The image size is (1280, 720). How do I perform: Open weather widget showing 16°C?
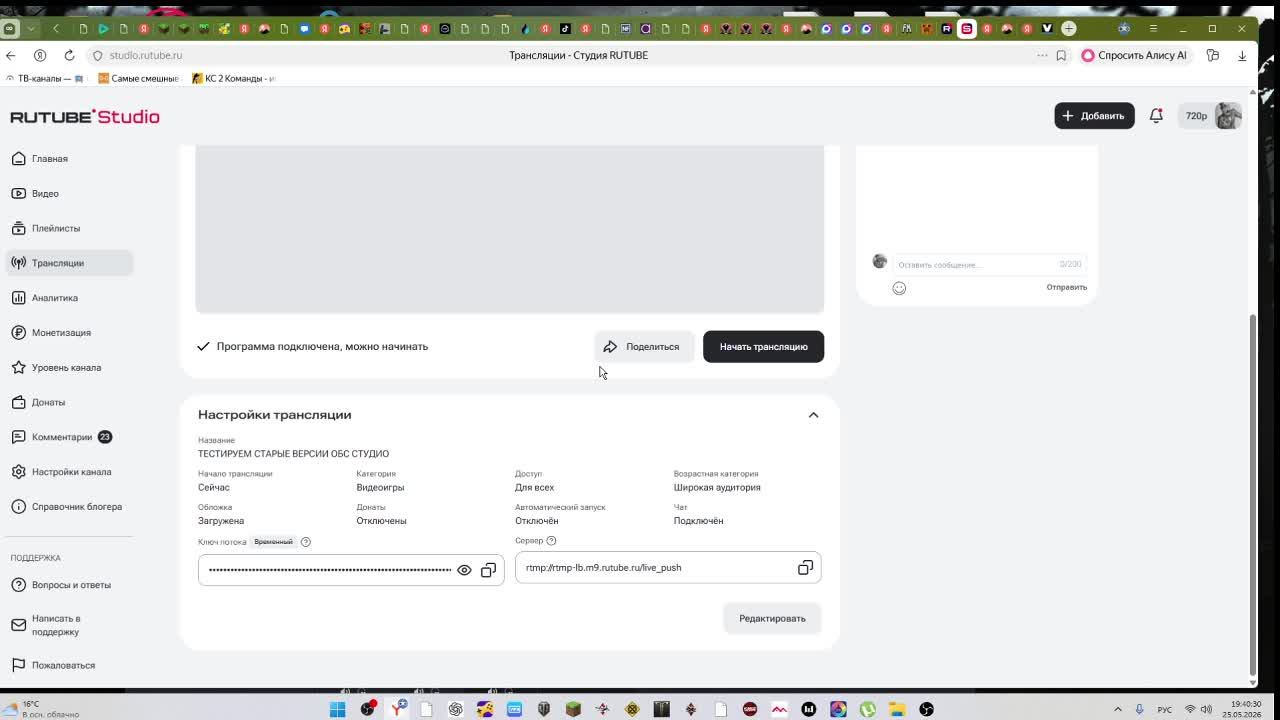click(42, 709)
